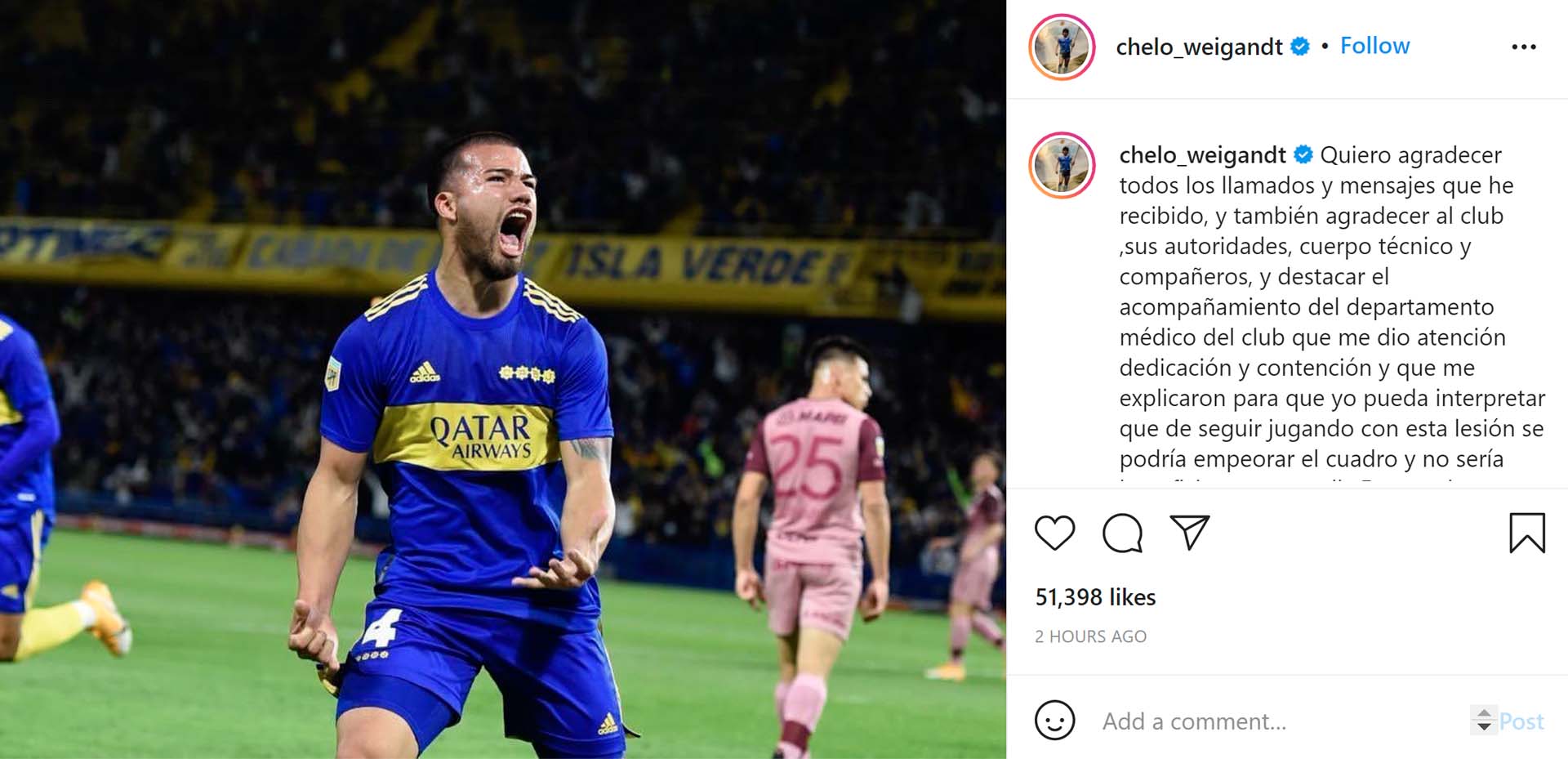Click the soccer player photo
This screenshot has height=759, width=1568.
pyautogui.click(x=503, y=379)
